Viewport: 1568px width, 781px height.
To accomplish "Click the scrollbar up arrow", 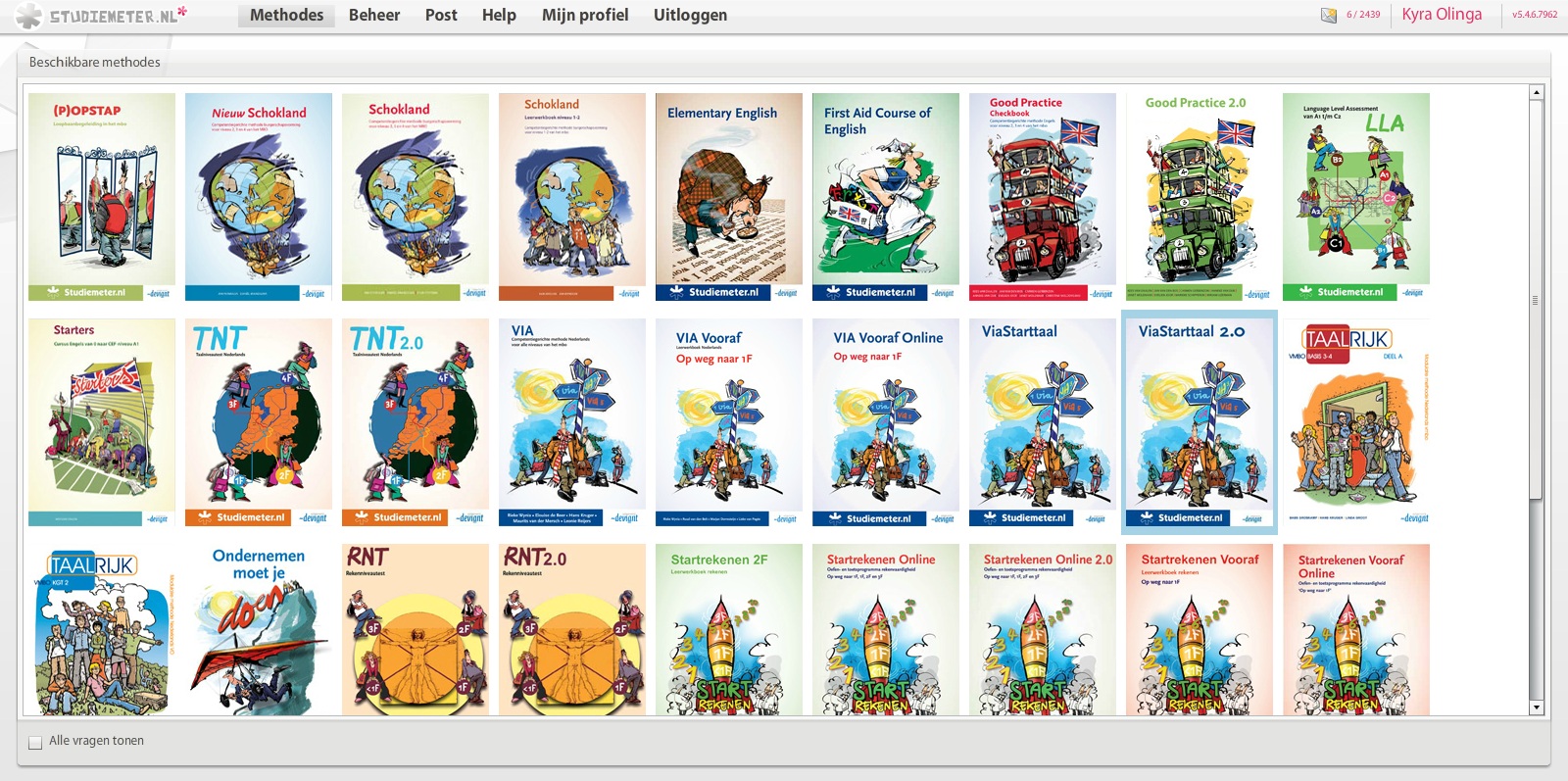I will click(1536, 92).
